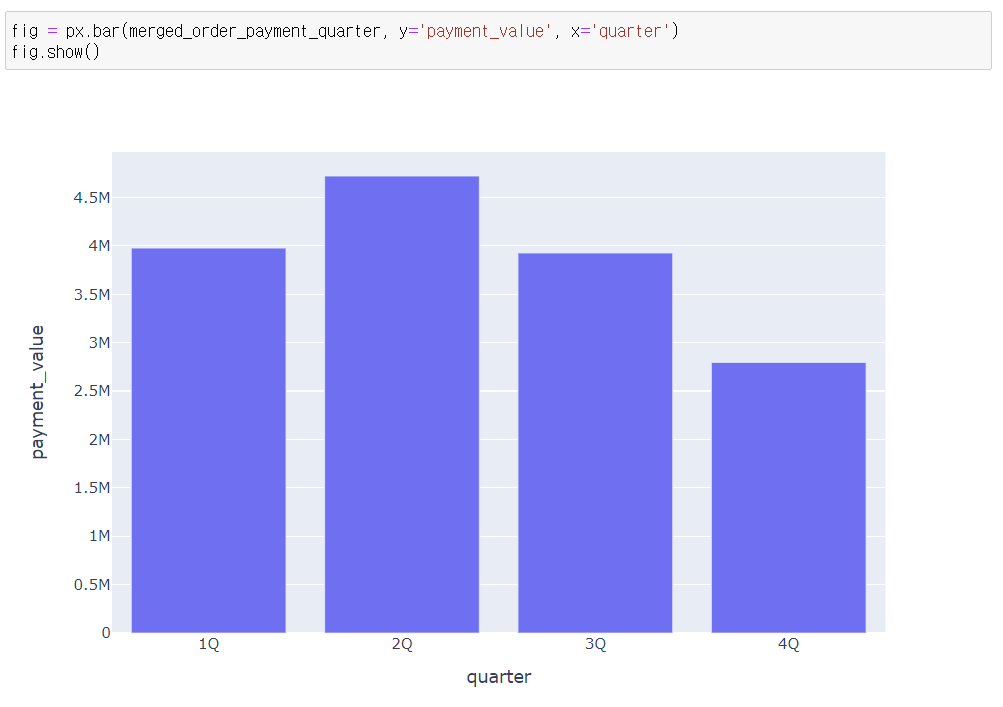Click the 2Q x-axis label
This screenshot has width=1003, height=707.
click(402, 644)
